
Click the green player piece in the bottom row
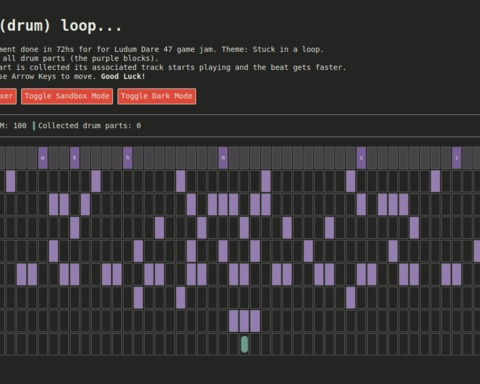(x=244, y=344)
